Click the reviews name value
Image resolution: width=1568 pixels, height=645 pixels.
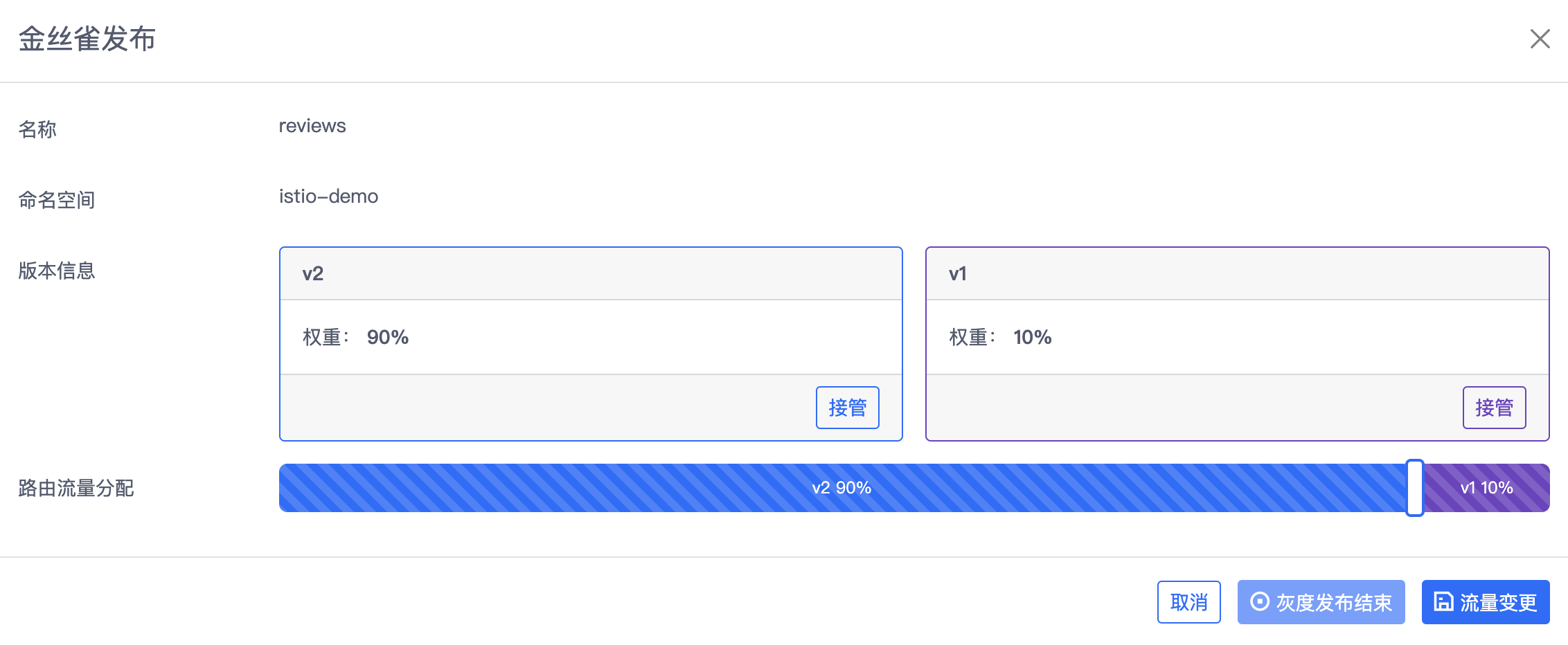point(312,126)
